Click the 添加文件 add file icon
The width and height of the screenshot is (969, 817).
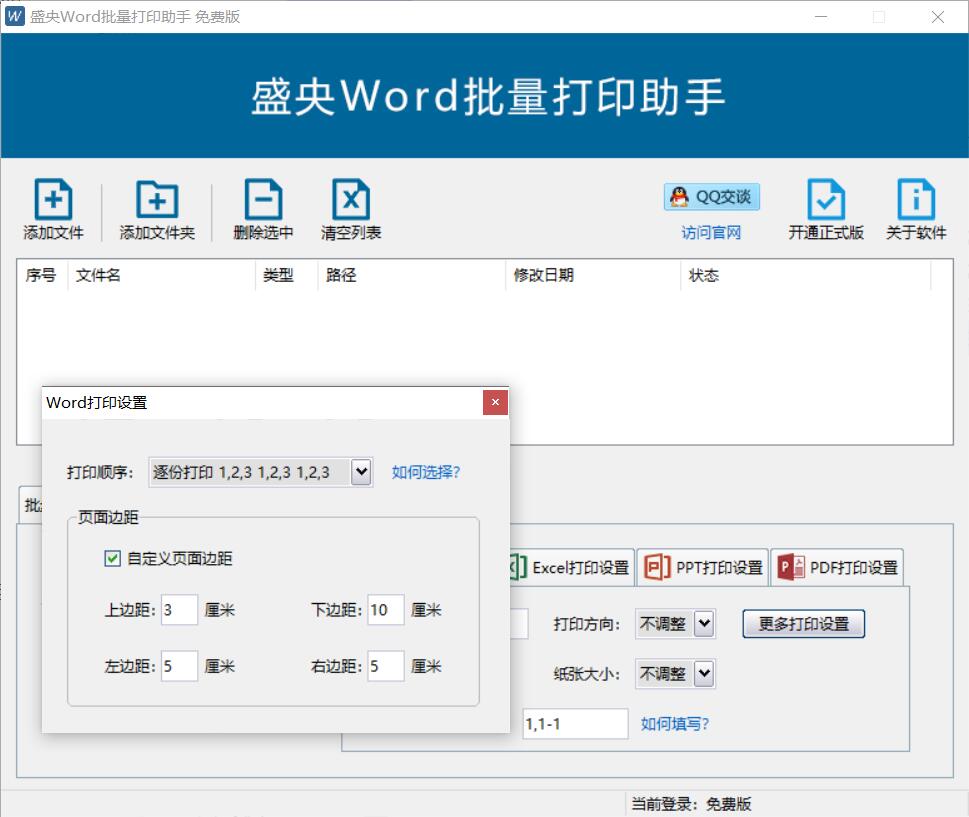coord(53,199)
